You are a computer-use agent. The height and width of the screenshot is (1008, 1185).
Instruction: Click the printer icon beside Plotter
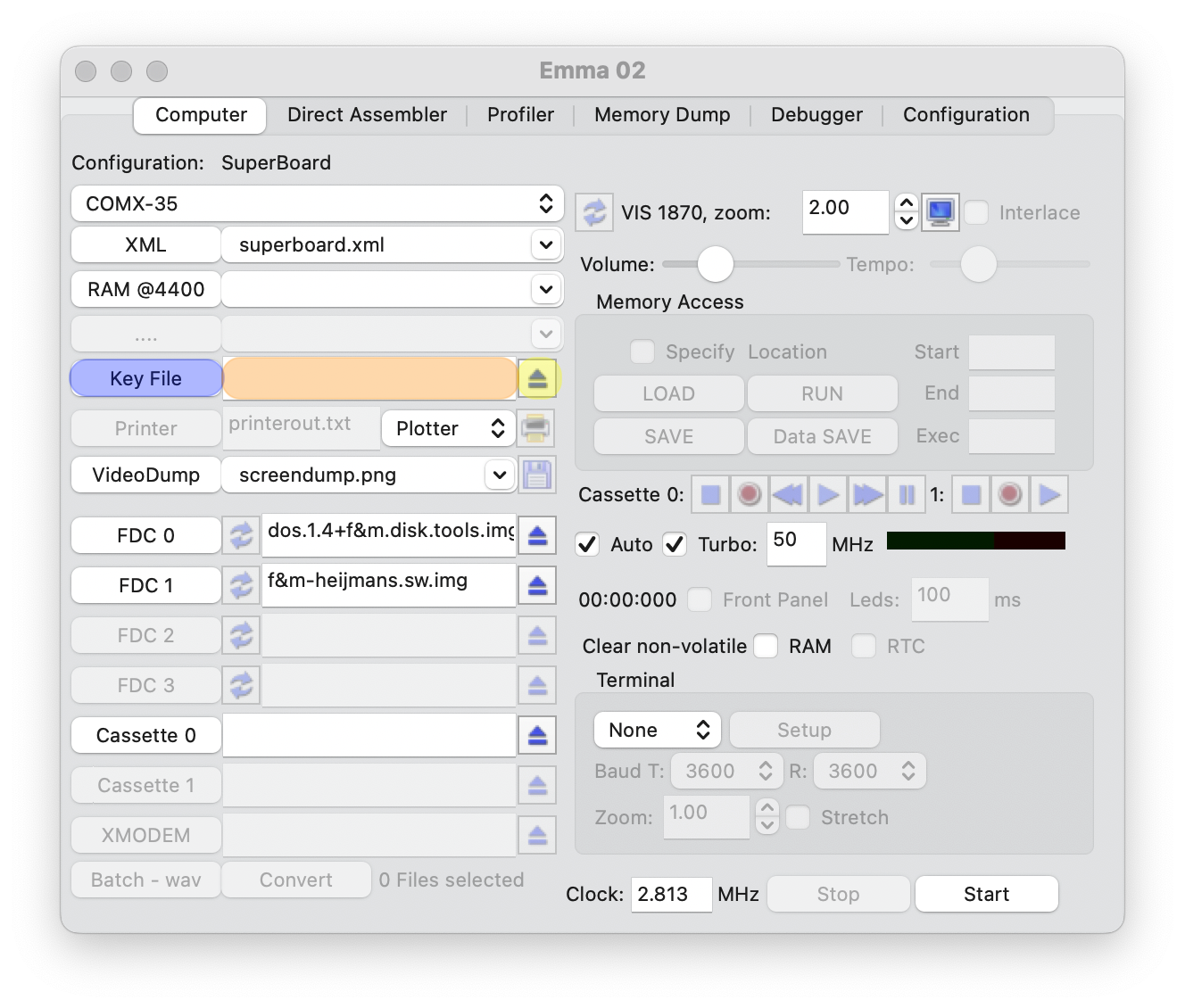coord(535,428)
